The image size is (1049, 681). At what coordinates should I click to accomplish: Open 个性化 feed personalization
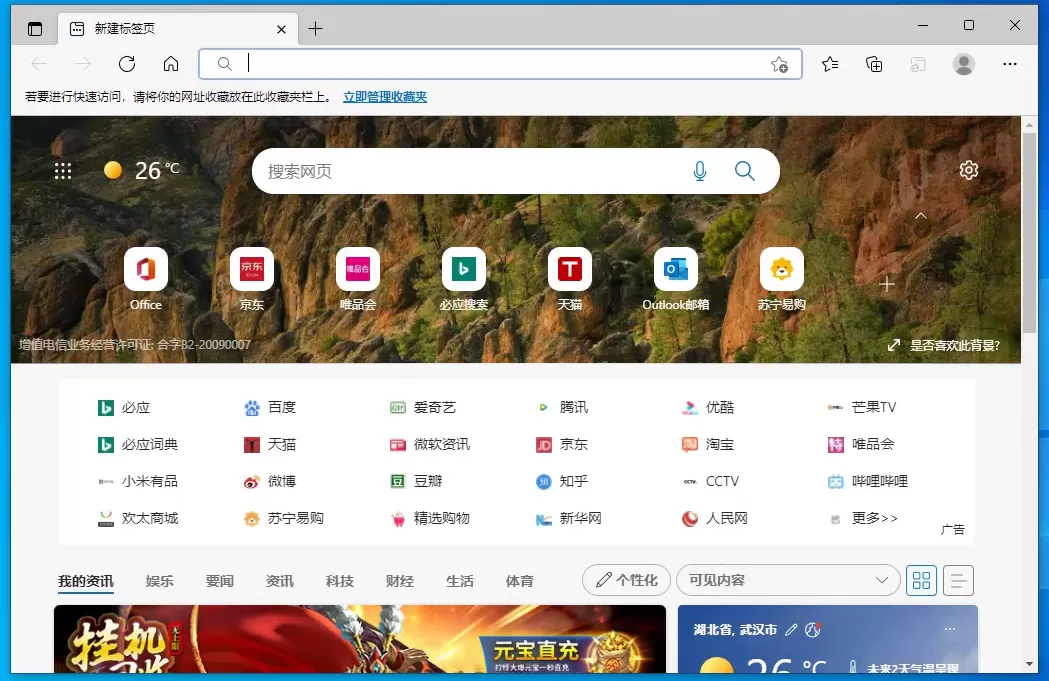point(626,579)
